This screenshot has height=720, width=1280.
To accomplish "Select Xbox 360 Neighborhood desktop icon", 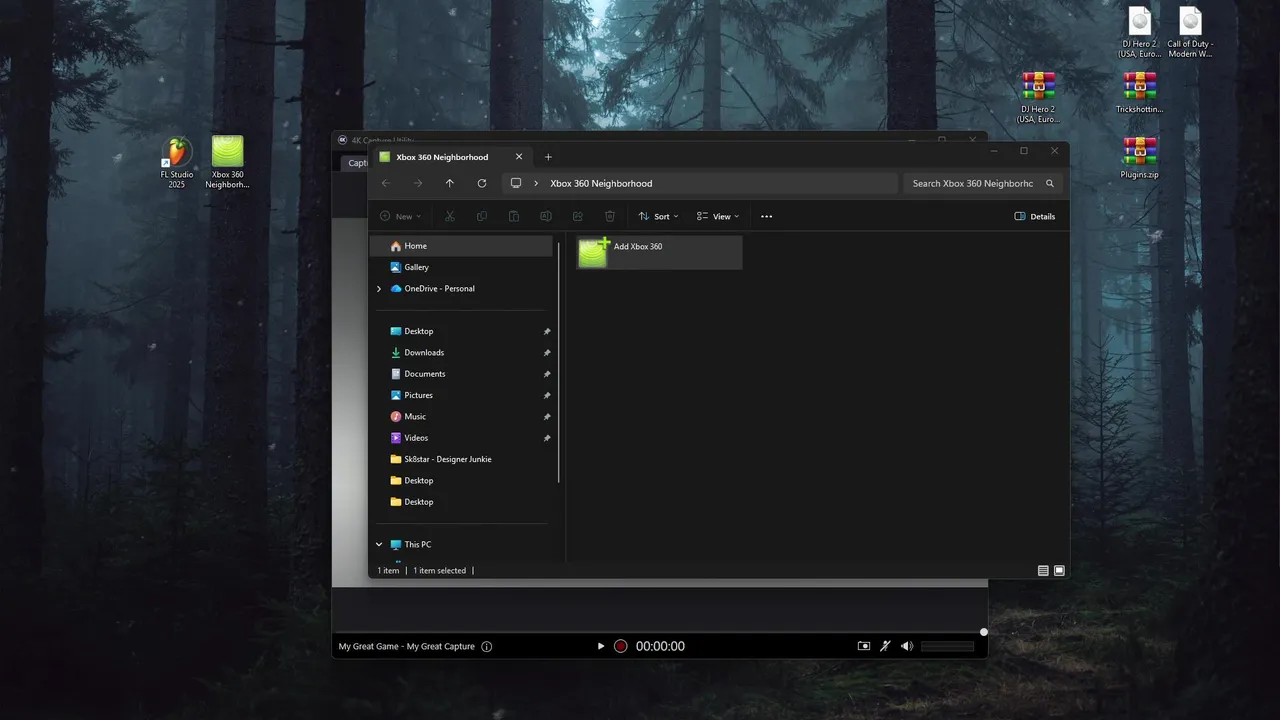I will click(x=228, y=162).
